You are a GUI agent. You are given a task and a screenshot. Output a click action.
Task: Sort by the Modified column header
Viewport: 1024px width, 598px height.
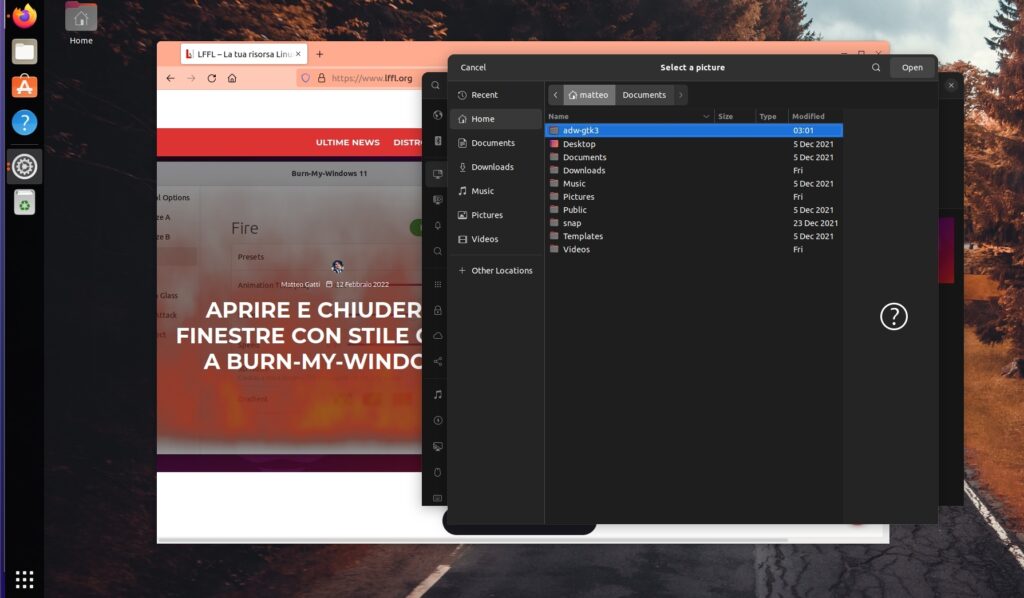click(815, 116)
